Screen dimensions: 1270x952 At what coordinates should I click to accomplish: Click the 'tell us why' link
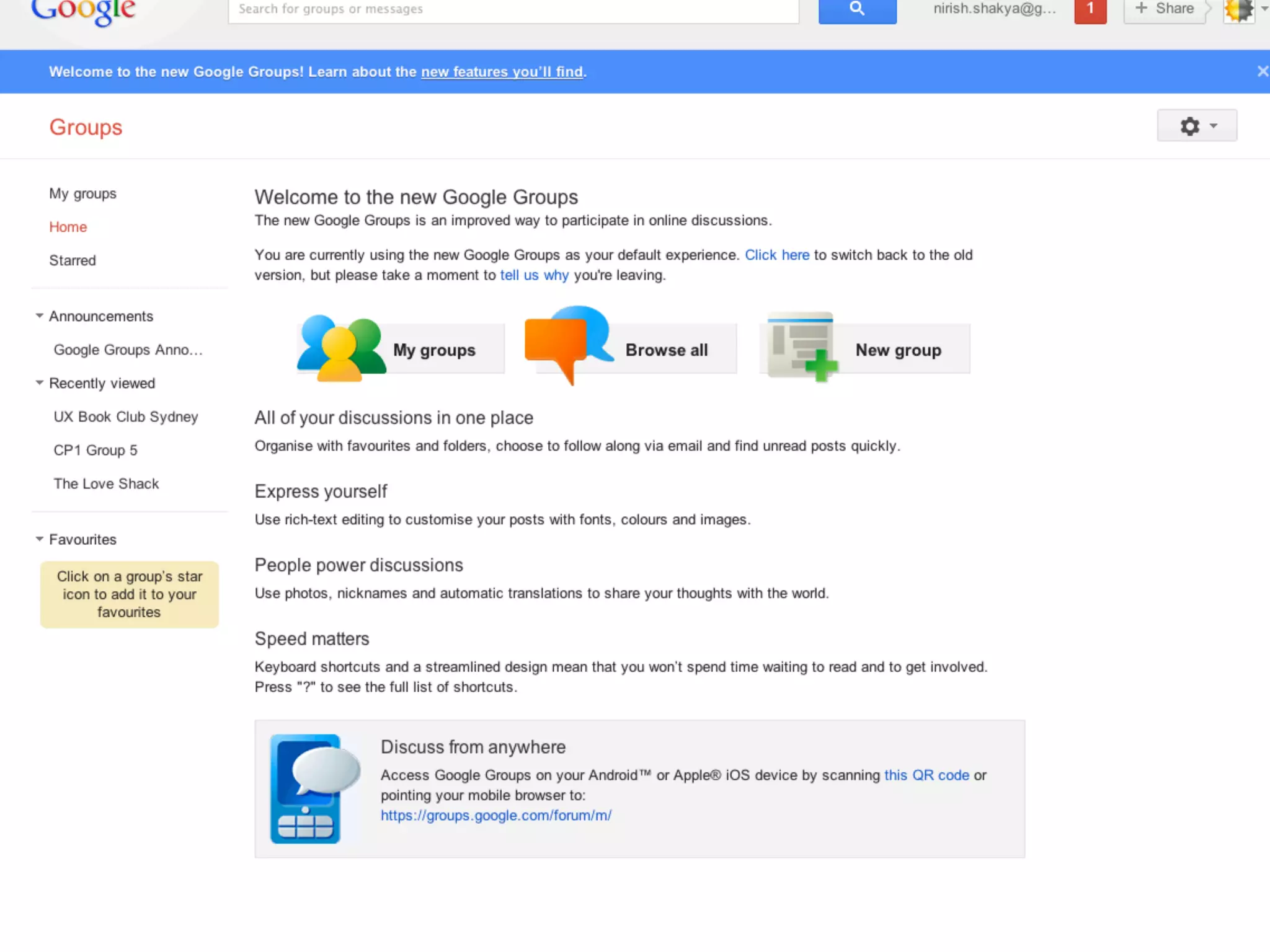[534, 275]
